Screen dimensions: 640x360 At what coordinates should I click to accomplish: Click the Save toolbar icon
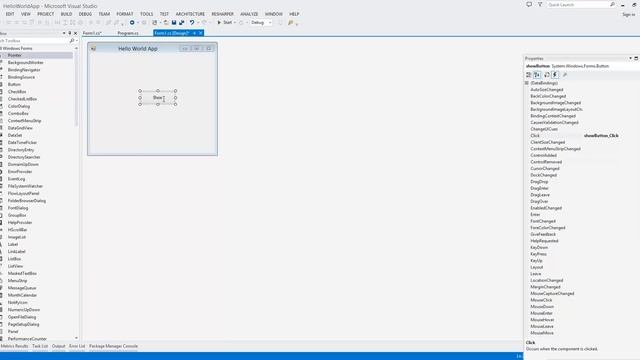pyautogui.click(x=174, y=22)
